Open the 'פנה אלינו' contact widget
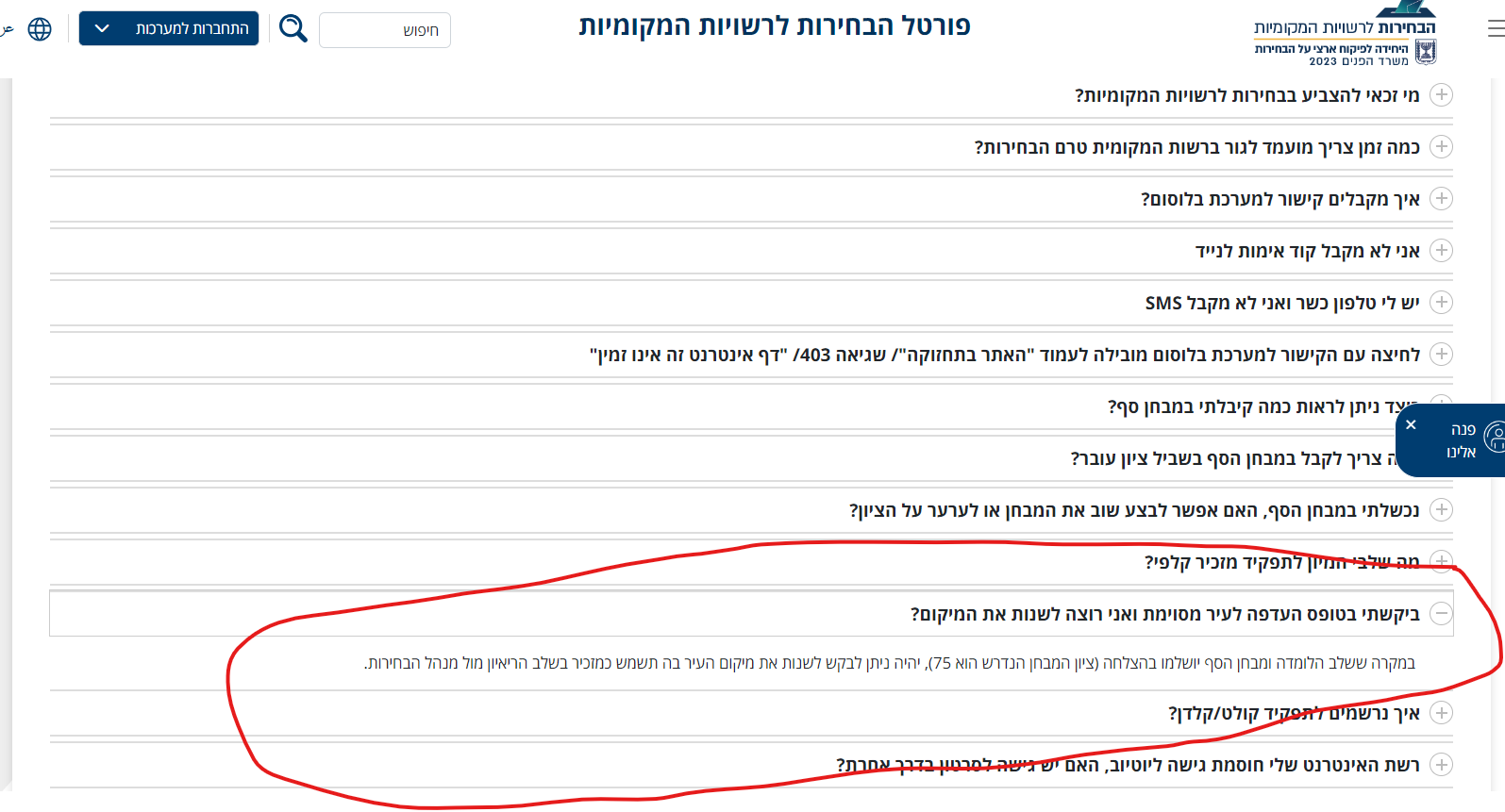The height and width of the screenshot is (812, 1505). [1463, 440]
